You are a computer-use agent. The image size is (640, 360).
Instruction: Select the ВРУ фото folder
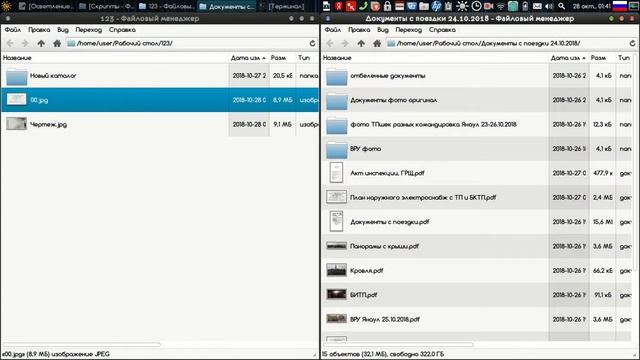477,149
